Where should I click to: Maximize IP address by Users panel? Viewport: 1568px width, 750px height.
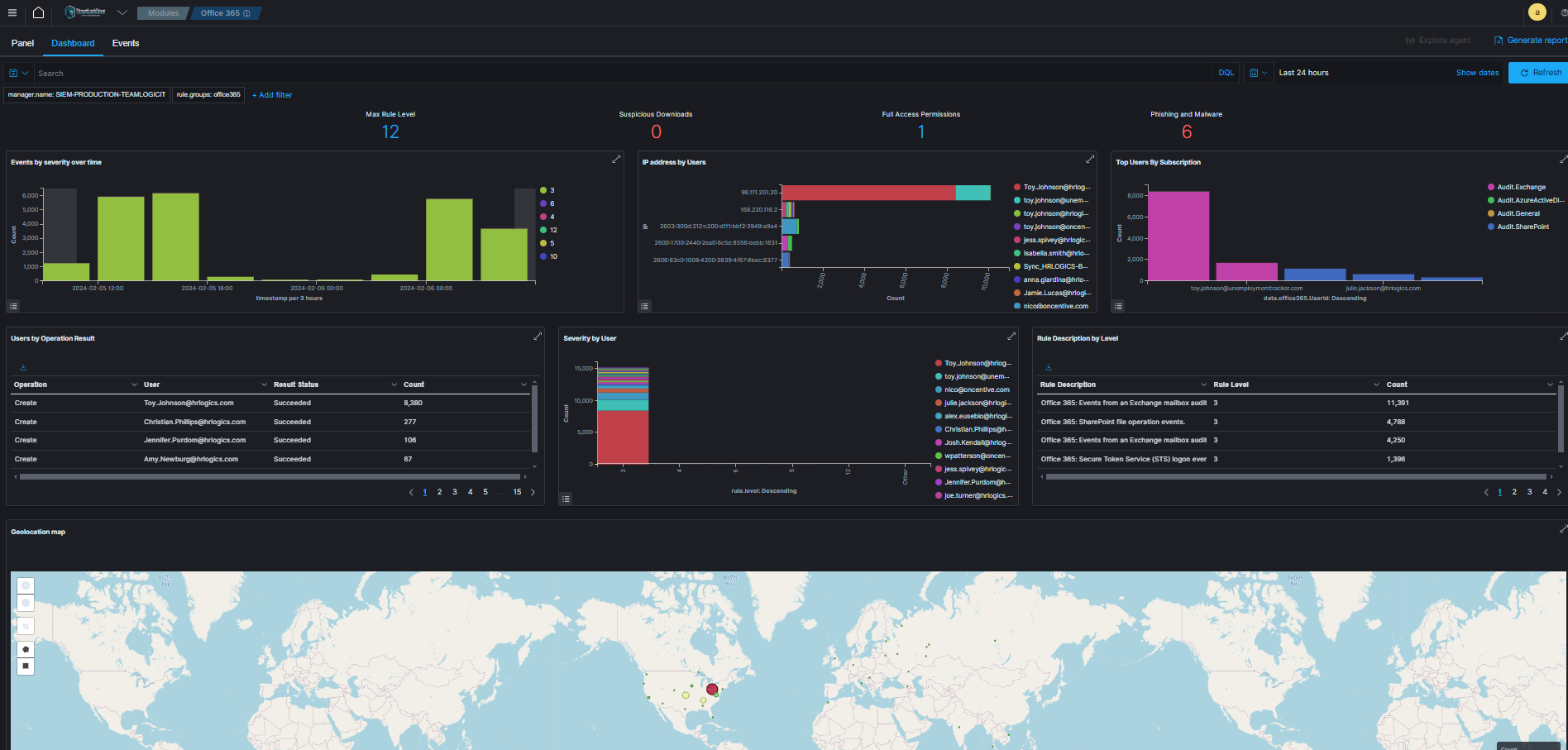[x=1090, y=159]
